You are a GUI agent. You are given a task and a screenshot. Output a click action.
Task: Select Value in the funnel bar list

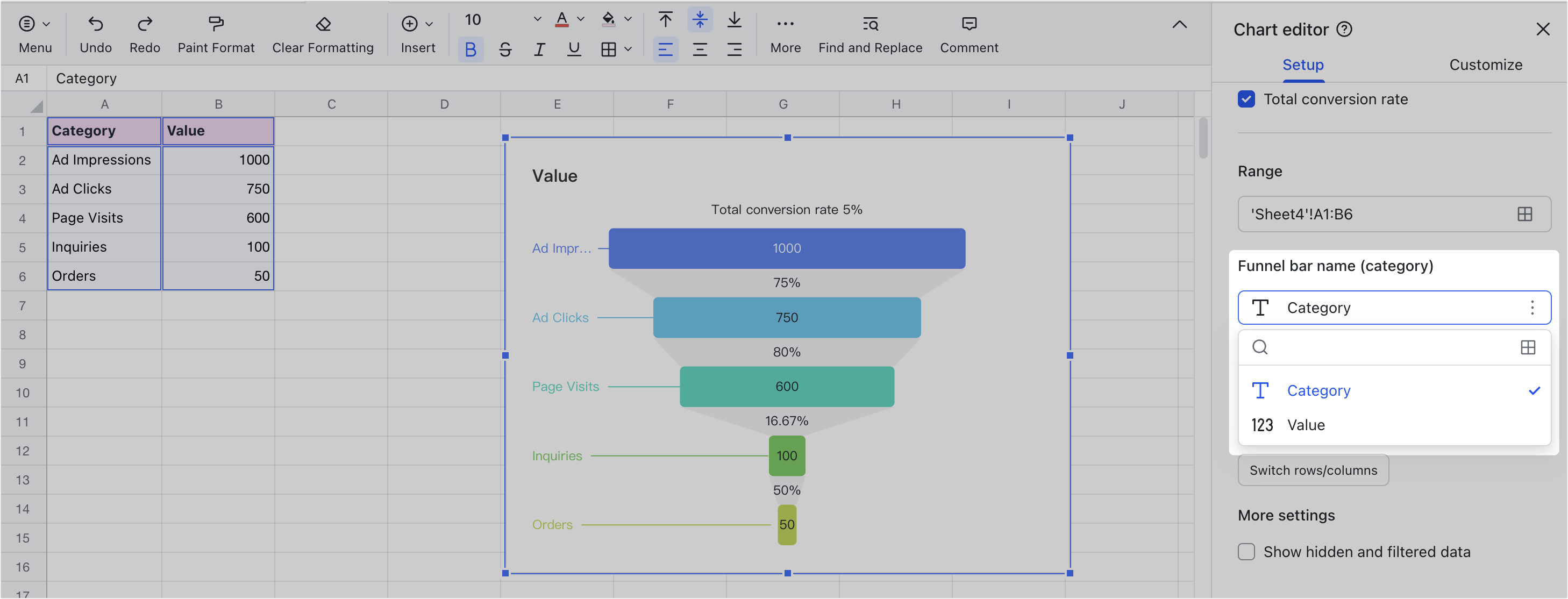click(x=1306, y=425)
